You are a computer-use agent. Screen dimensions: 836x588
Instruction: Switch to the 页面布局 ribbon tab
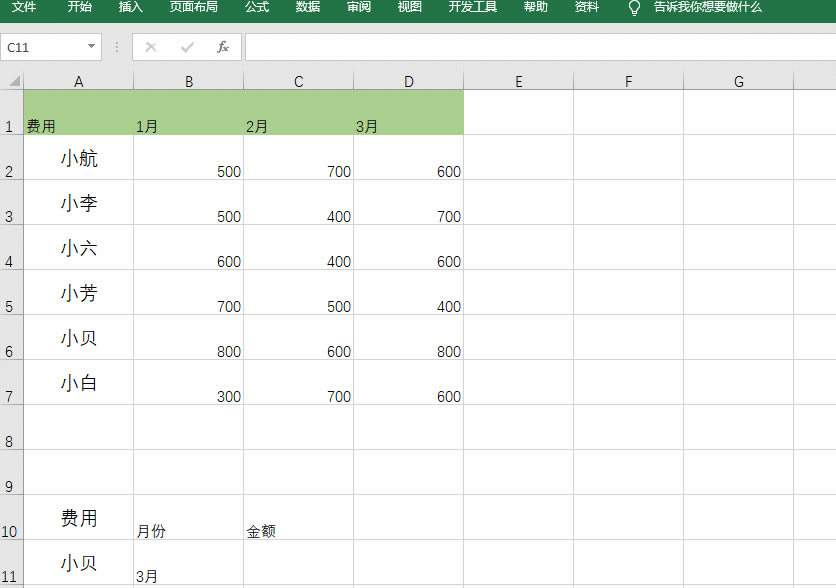[194, 8]
